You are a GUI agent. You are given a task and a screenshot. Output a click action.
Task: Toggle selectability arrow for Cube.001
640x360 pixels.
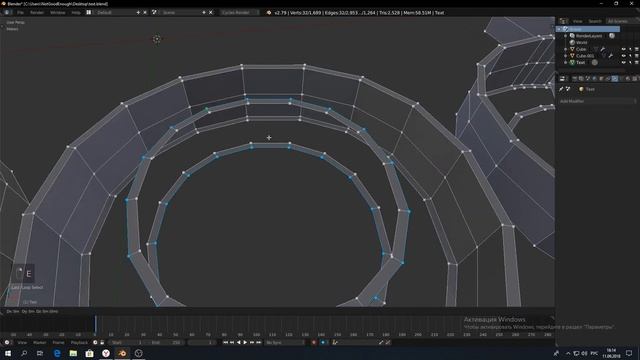tap(630, 56)
